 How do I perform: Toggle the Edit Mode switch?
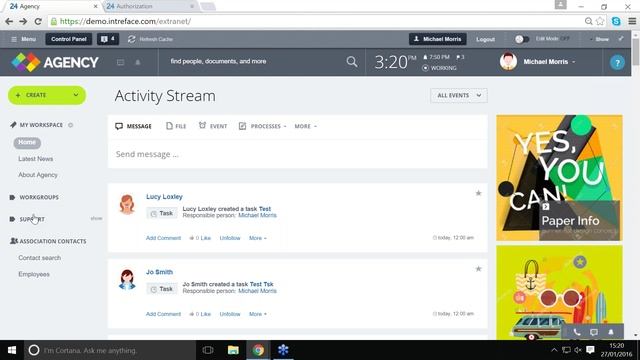(x=522, y=39)
